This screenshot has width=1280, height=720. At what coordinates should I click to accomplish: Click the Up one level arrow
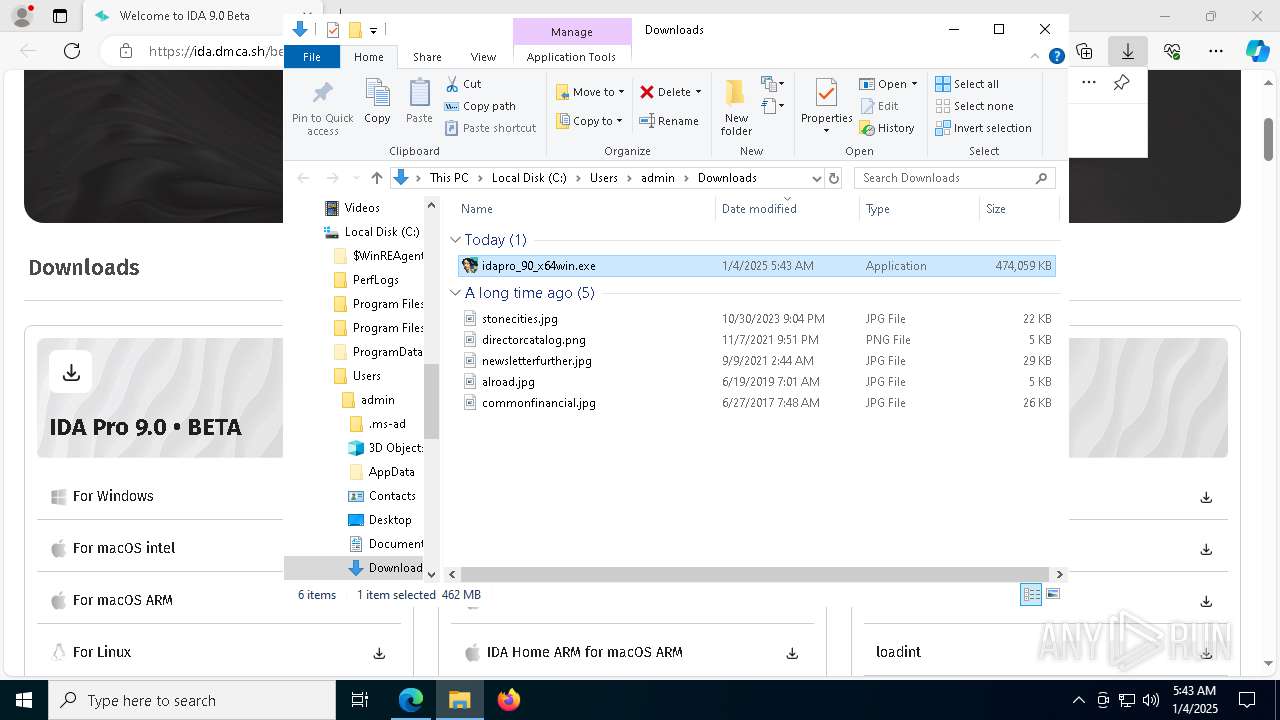tap(376, 178)
